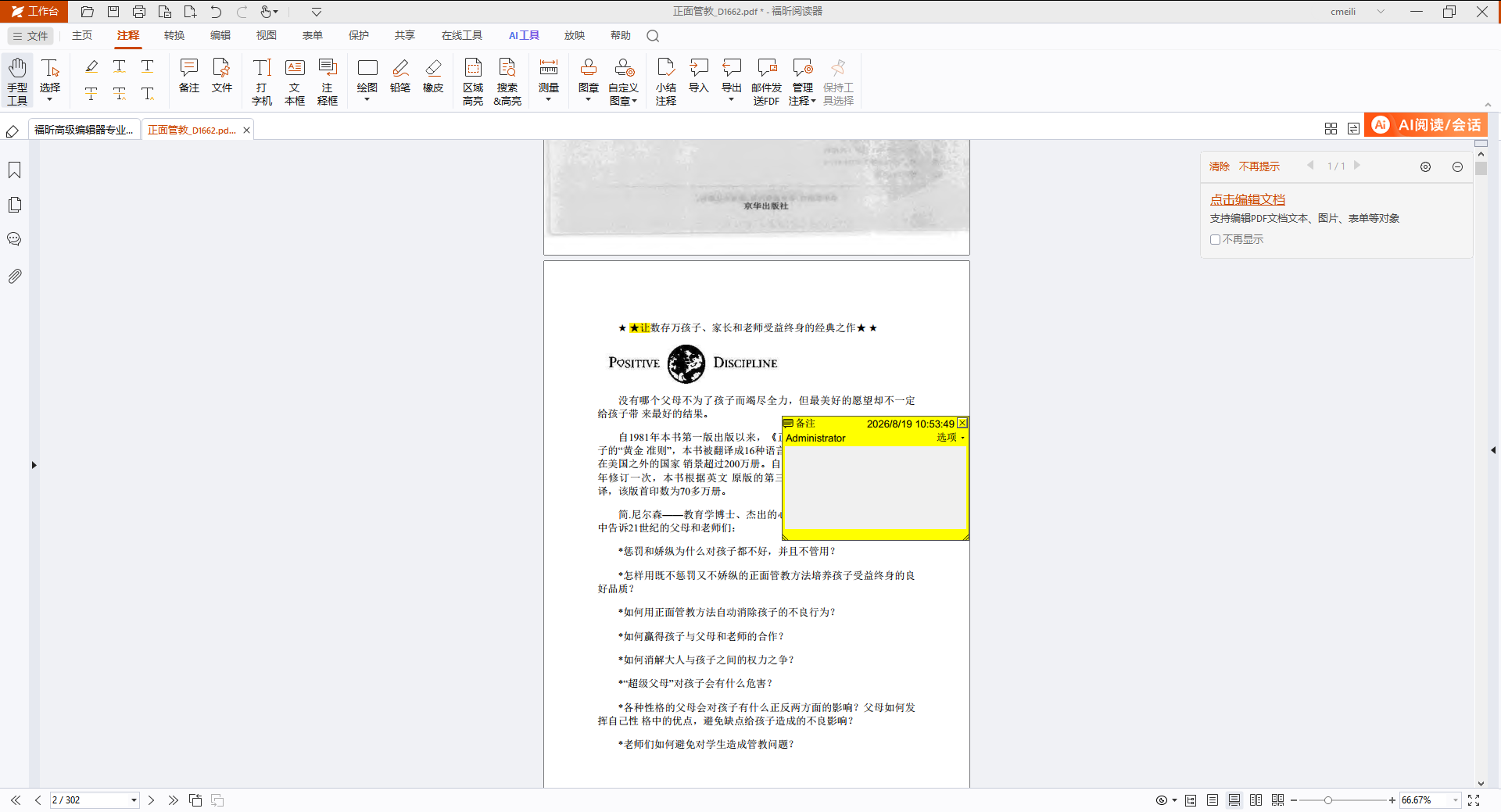Open the page number dropdown arrow
The width and height of the screenshot is (1501, 812).
tap(134, 800)
